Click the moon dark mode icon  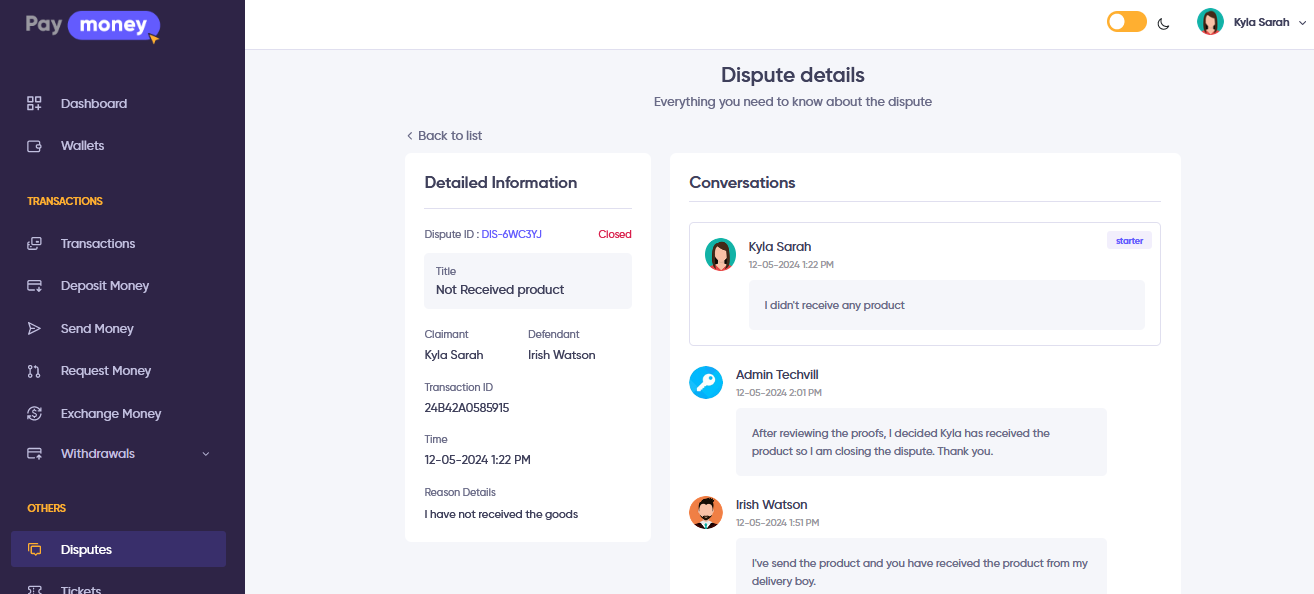click(1164, 23)
